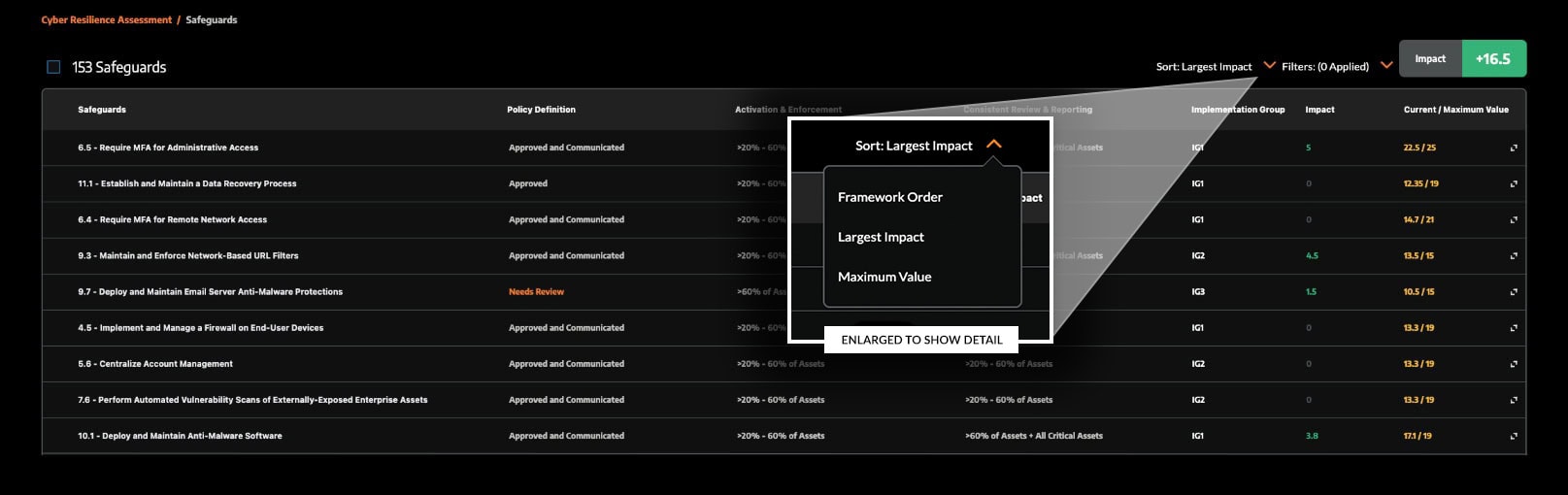Click '14.7 / 21' value in 6.4 row
The image size is (1568, 495).
click(x=1418, y=219)
